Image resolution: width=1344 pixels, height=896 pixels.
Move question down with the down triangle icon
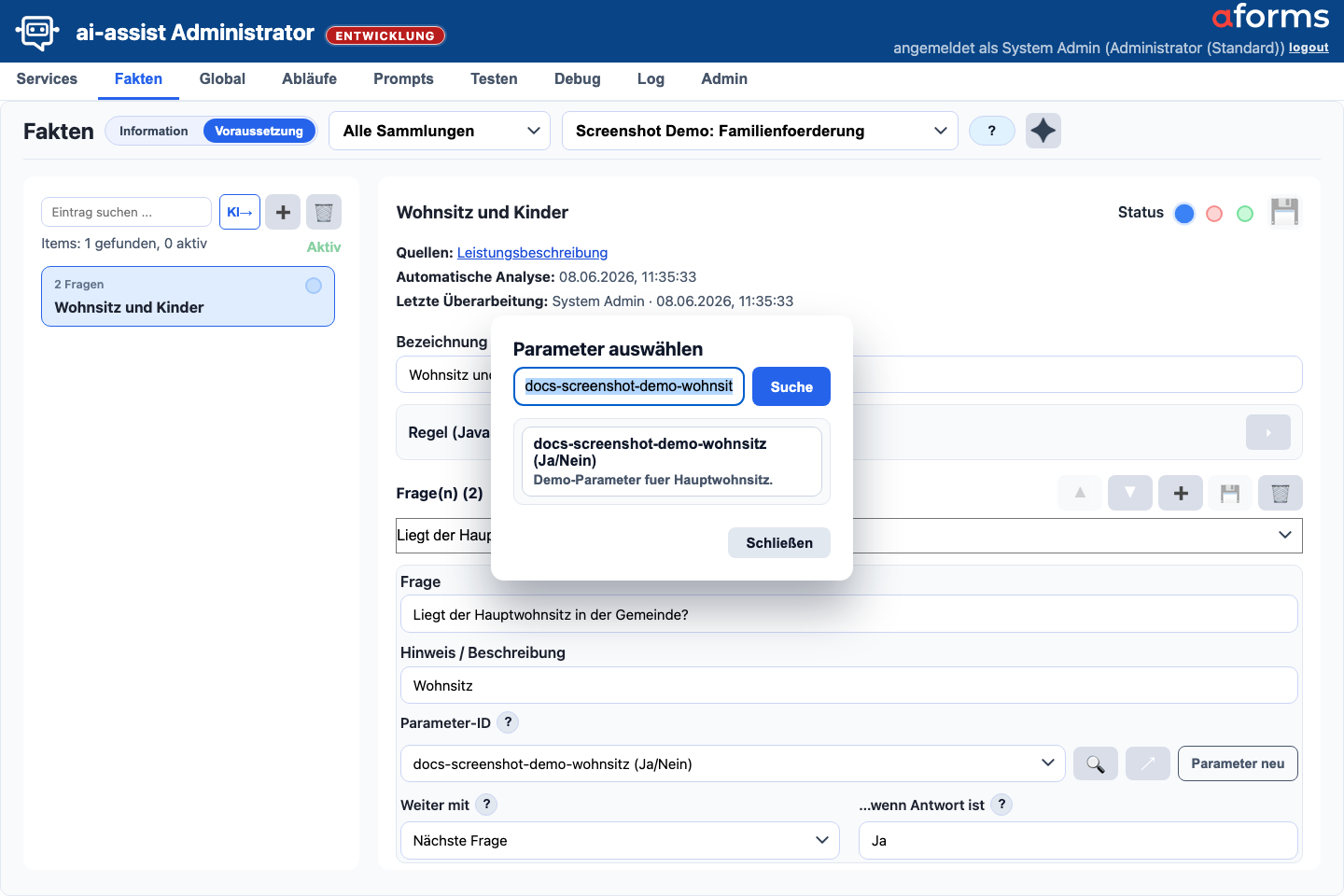[x=1130, y=493]
